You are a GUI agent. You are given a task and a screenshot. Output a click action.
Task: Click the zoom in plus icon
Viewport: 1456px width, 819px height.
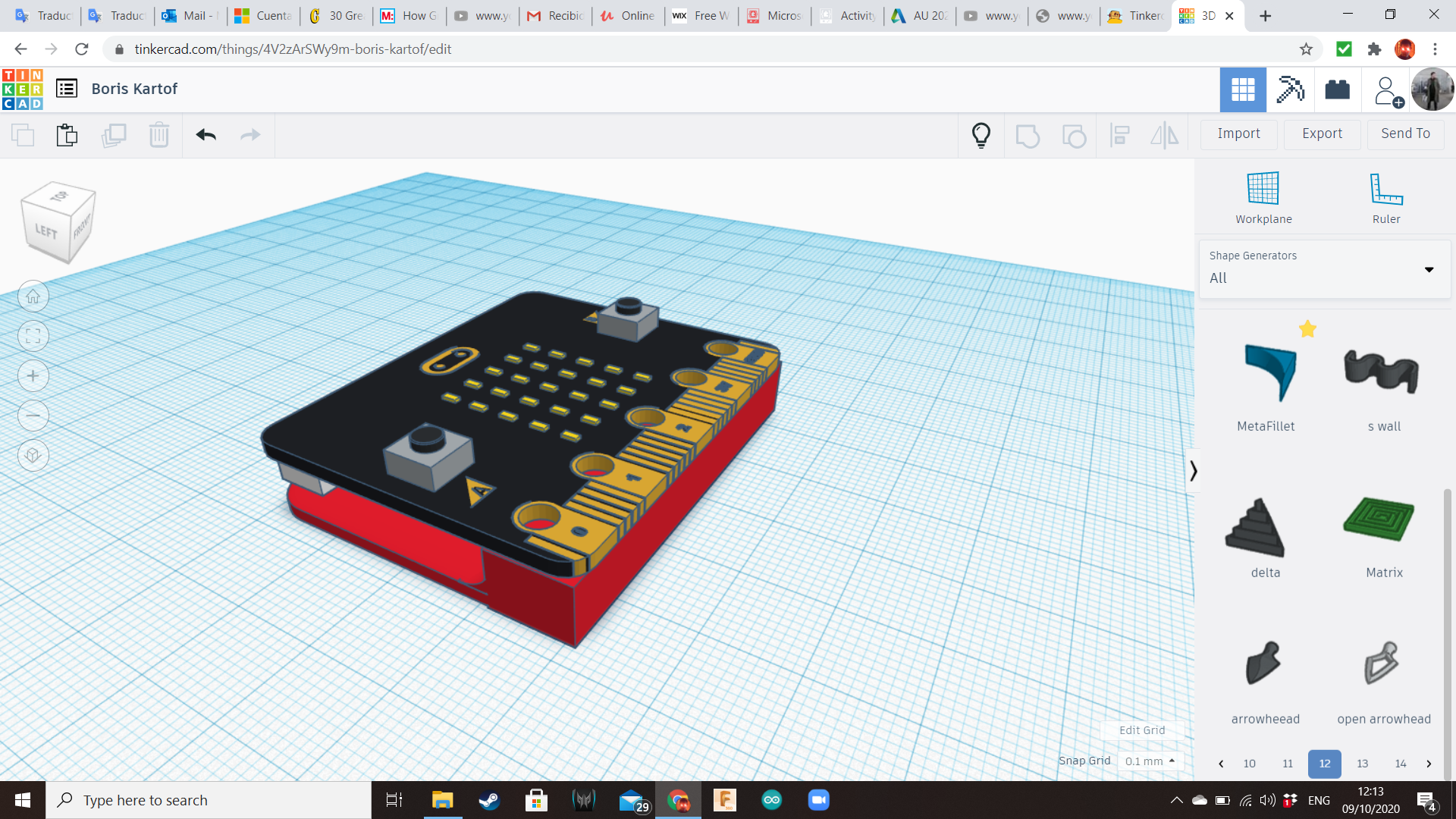(x=33, y=376)
